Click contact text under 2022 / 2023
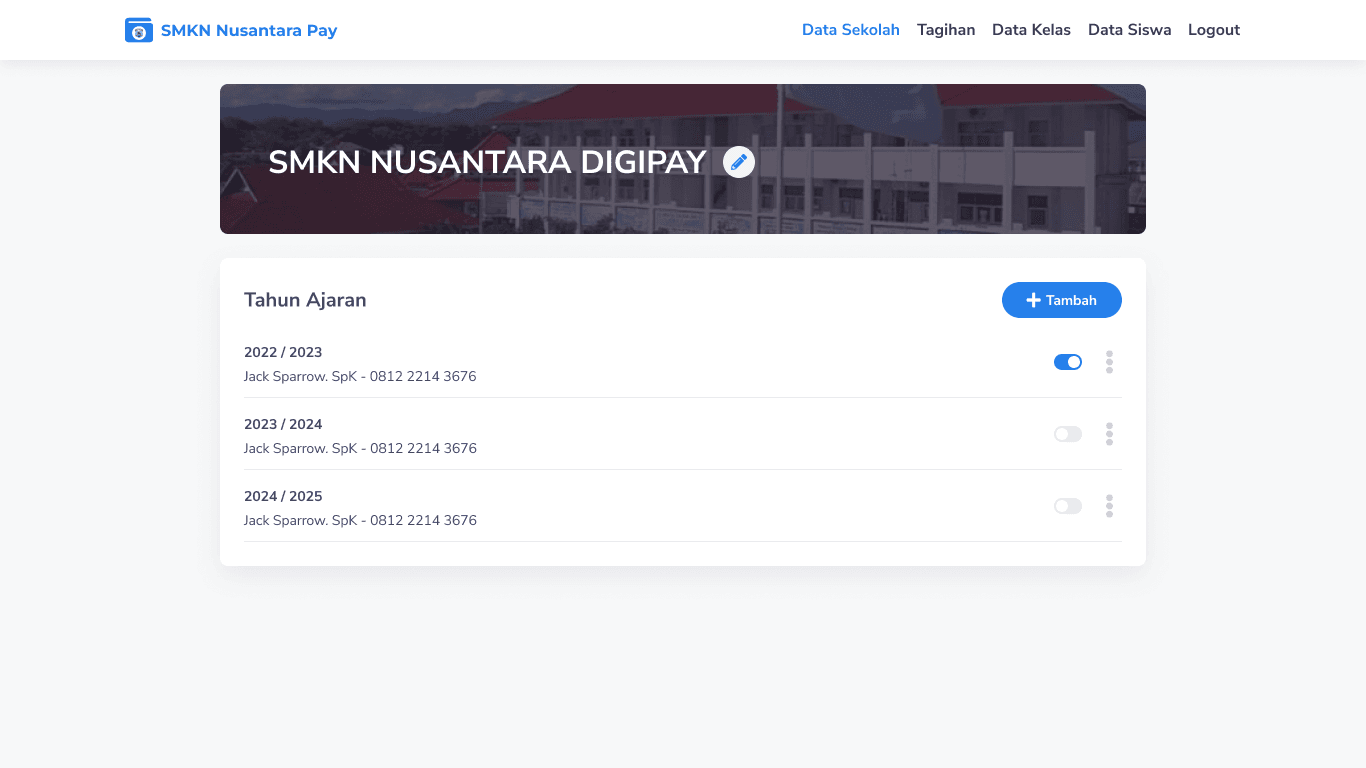Image resolution: width=1366 pixels, height=768 pixels. tap(360, 377)
